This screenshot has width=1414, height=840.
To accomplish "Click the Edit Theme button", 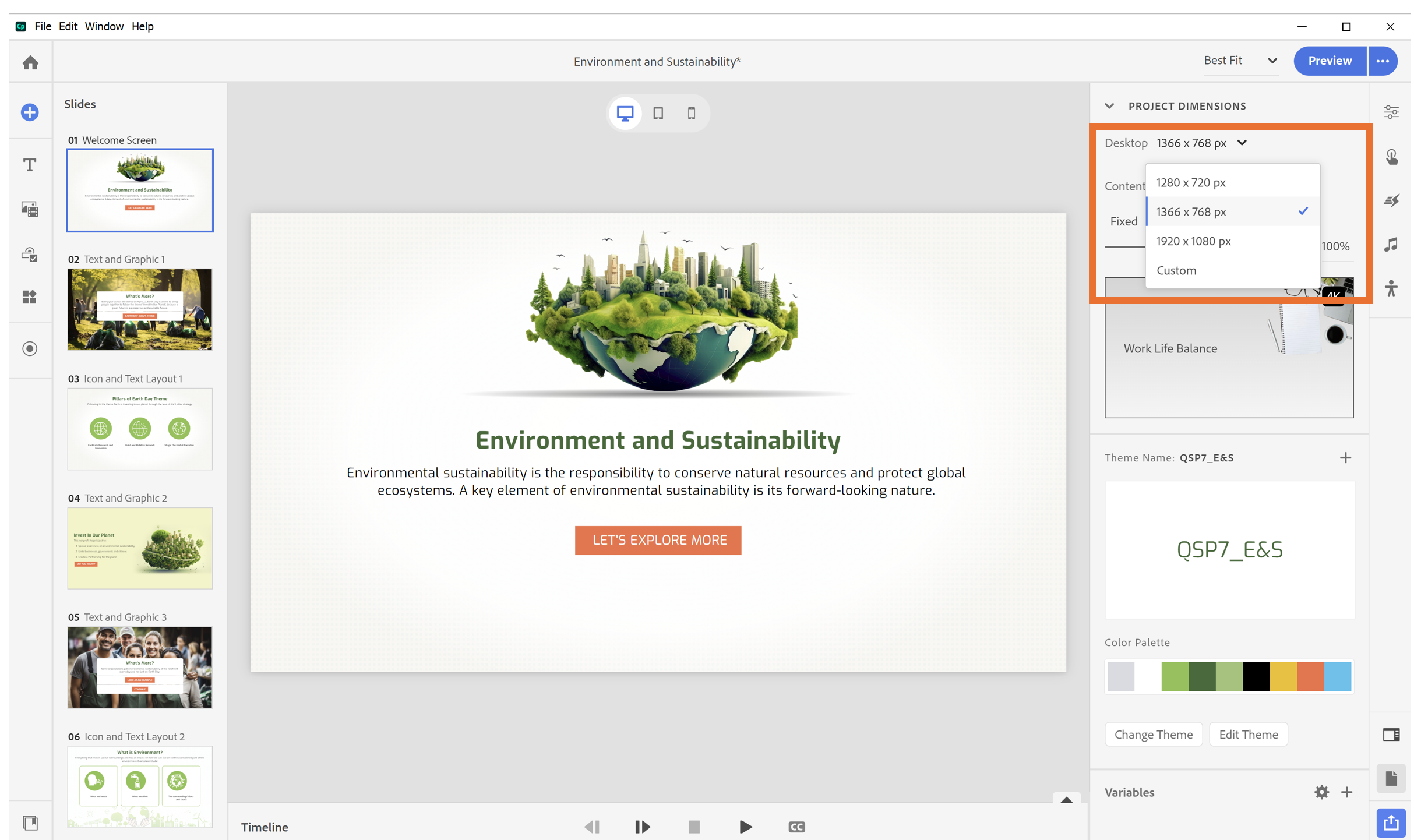I will (1248, 734).
